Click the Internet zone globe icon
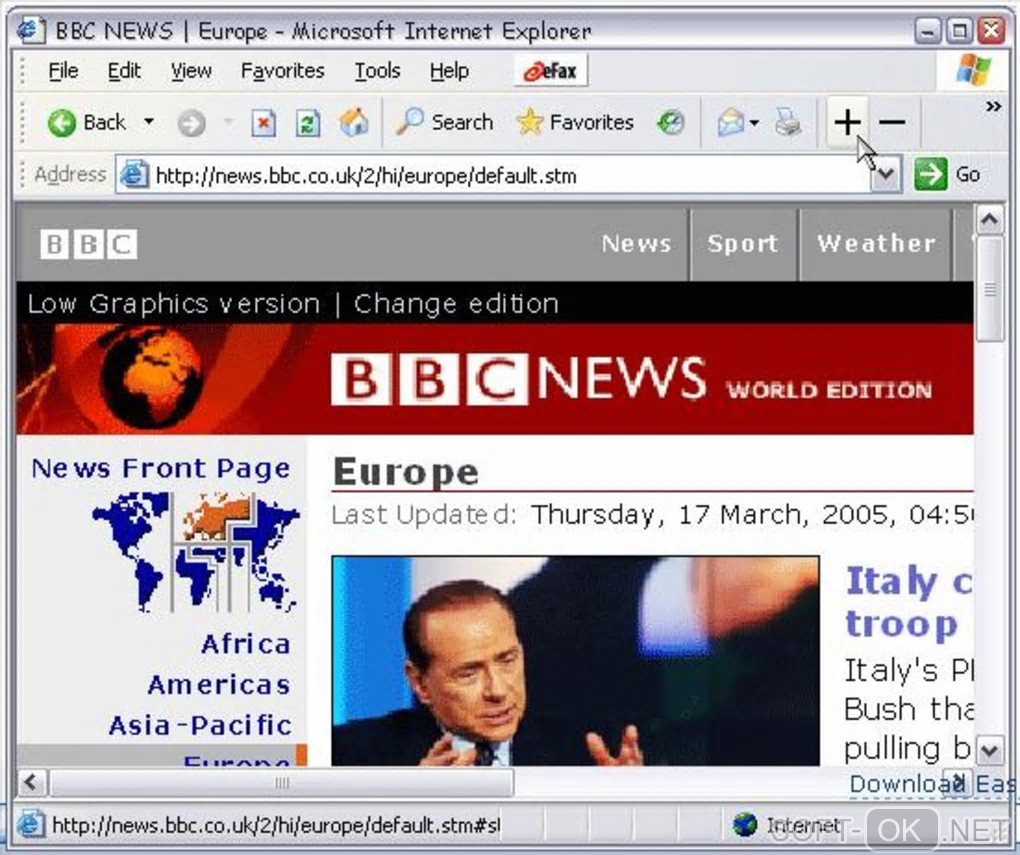1020x855 pixels. pos(745,825)
